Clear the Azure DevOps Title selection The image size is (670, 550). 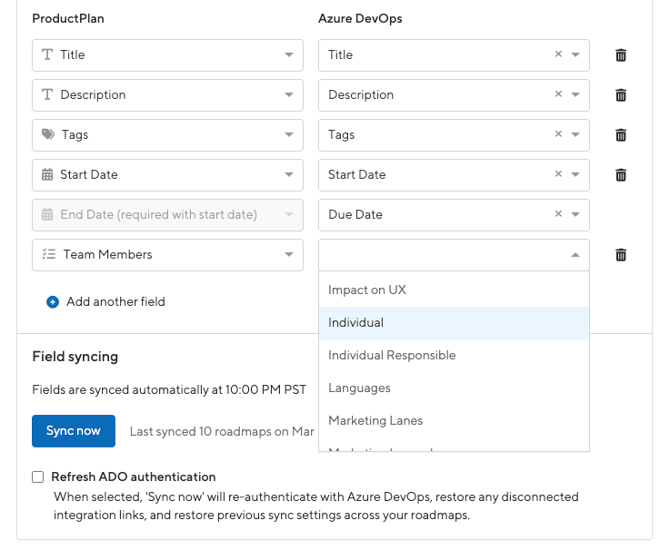[x=558, y=55]
